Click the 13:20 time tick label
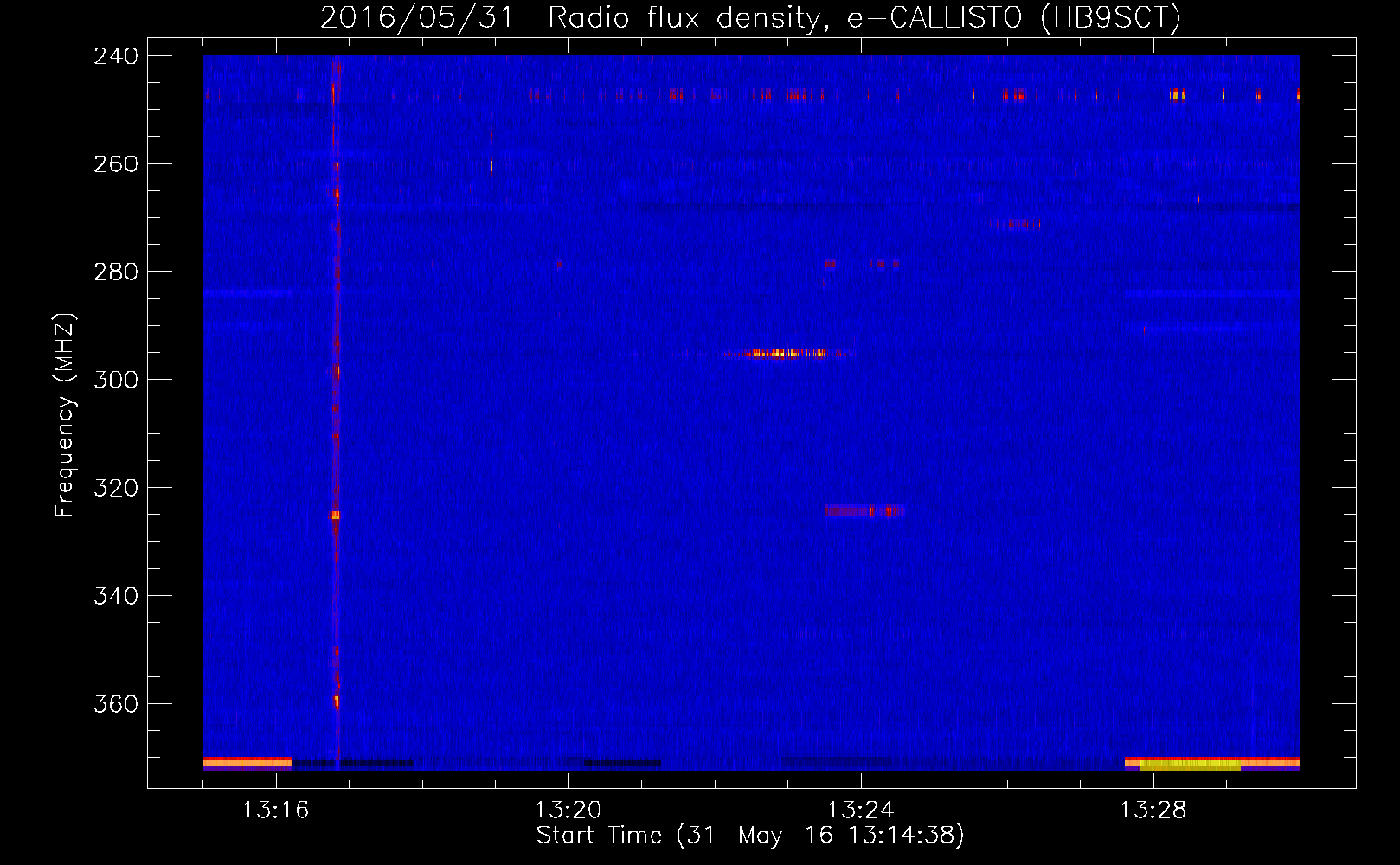Viewport: 1400px width, 865px height. (568, 811)
